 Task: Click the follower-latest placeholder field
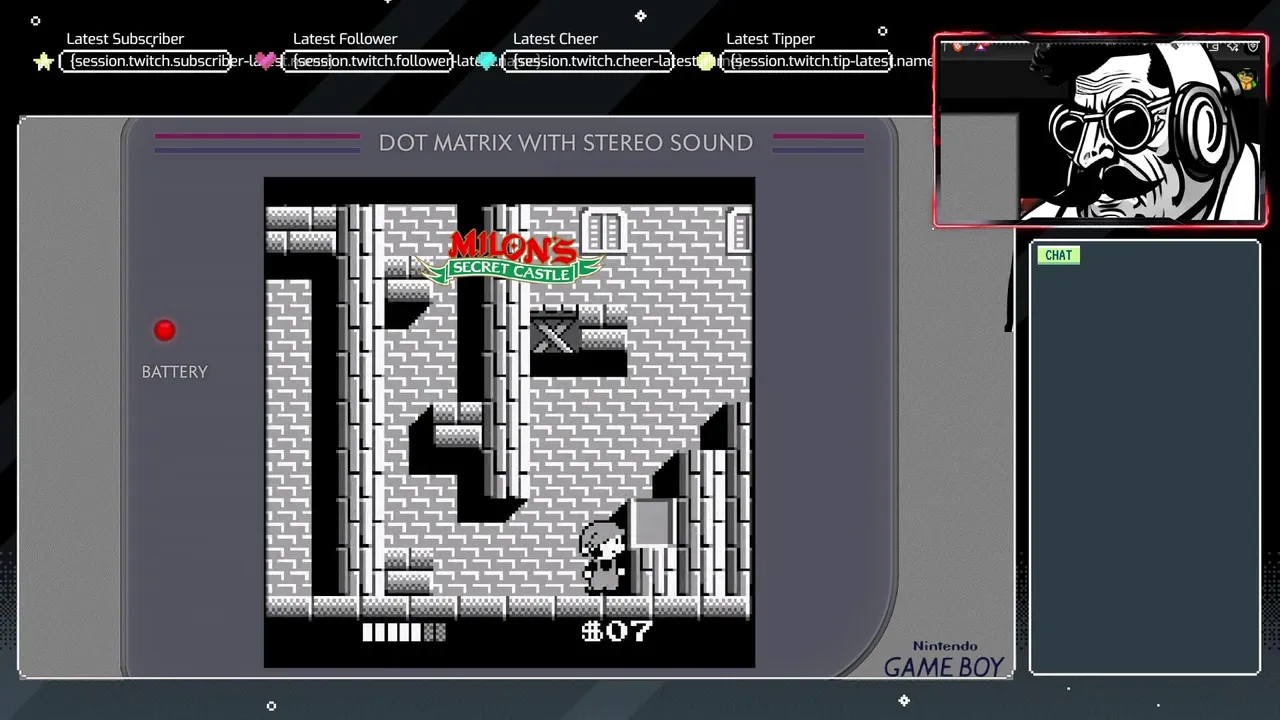tap(367, 61)
